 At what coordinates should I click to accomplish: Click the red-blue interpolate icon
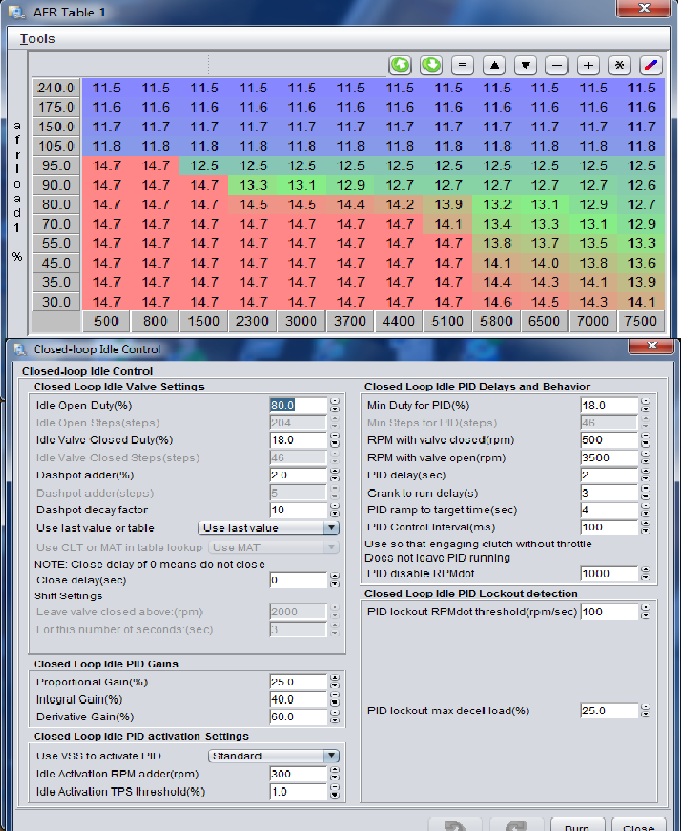click(651, 65)
